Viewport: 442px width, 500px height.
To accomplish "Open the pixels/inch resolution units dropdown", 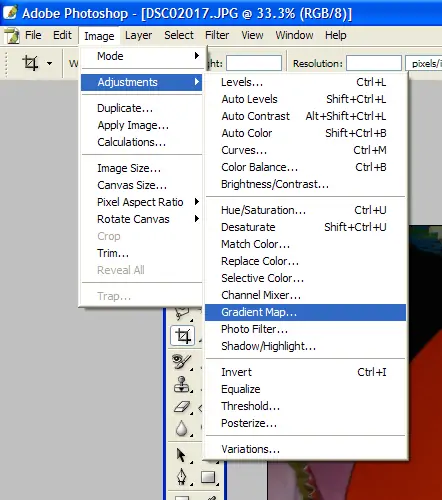I will (x=424, y=63).
